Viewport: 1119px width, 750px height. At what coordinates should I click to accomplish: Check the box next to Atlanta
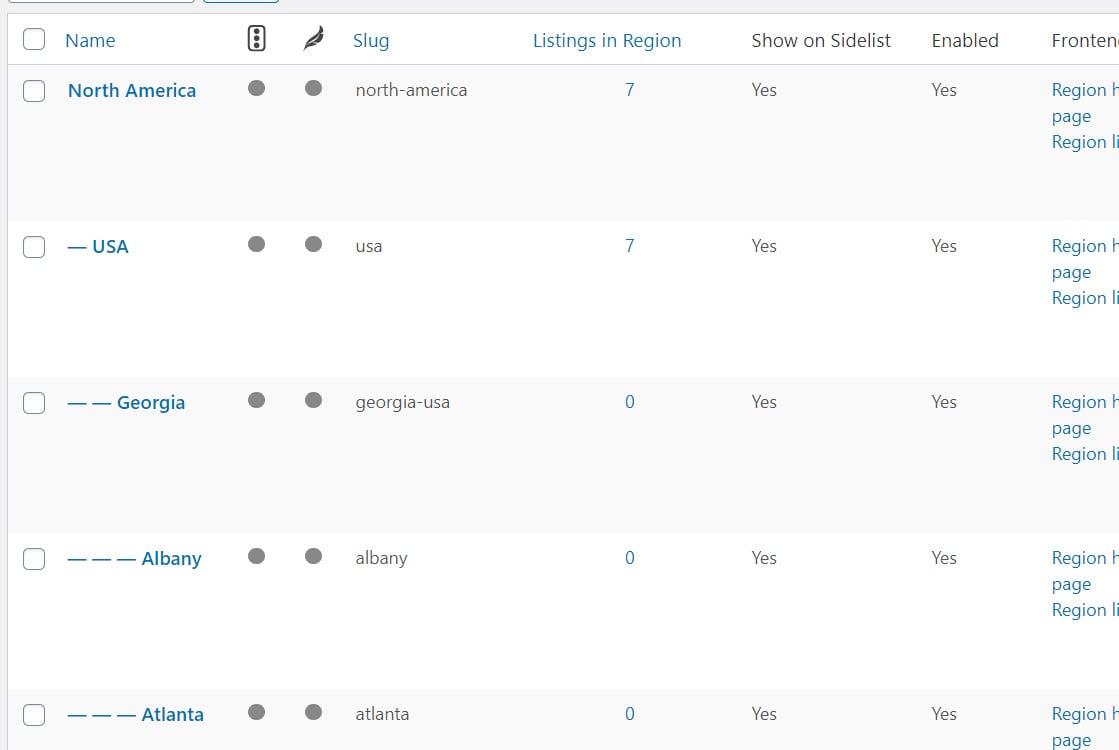pyautogui.click(x=34, y=715)
